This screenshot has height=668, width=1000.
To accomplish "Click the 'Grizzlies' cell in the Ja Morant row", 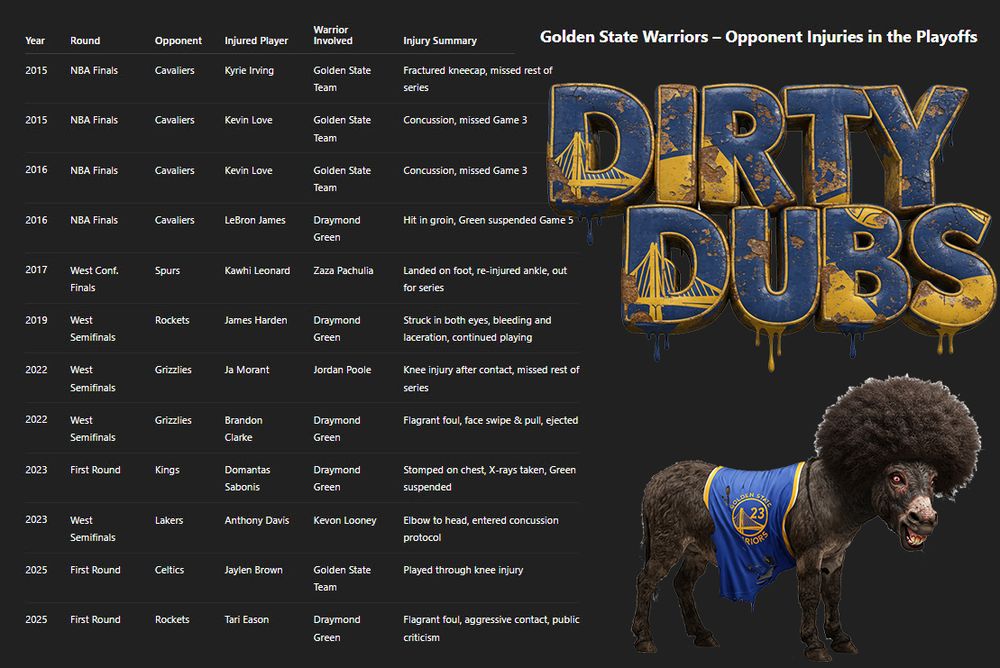I will point(173,370).
